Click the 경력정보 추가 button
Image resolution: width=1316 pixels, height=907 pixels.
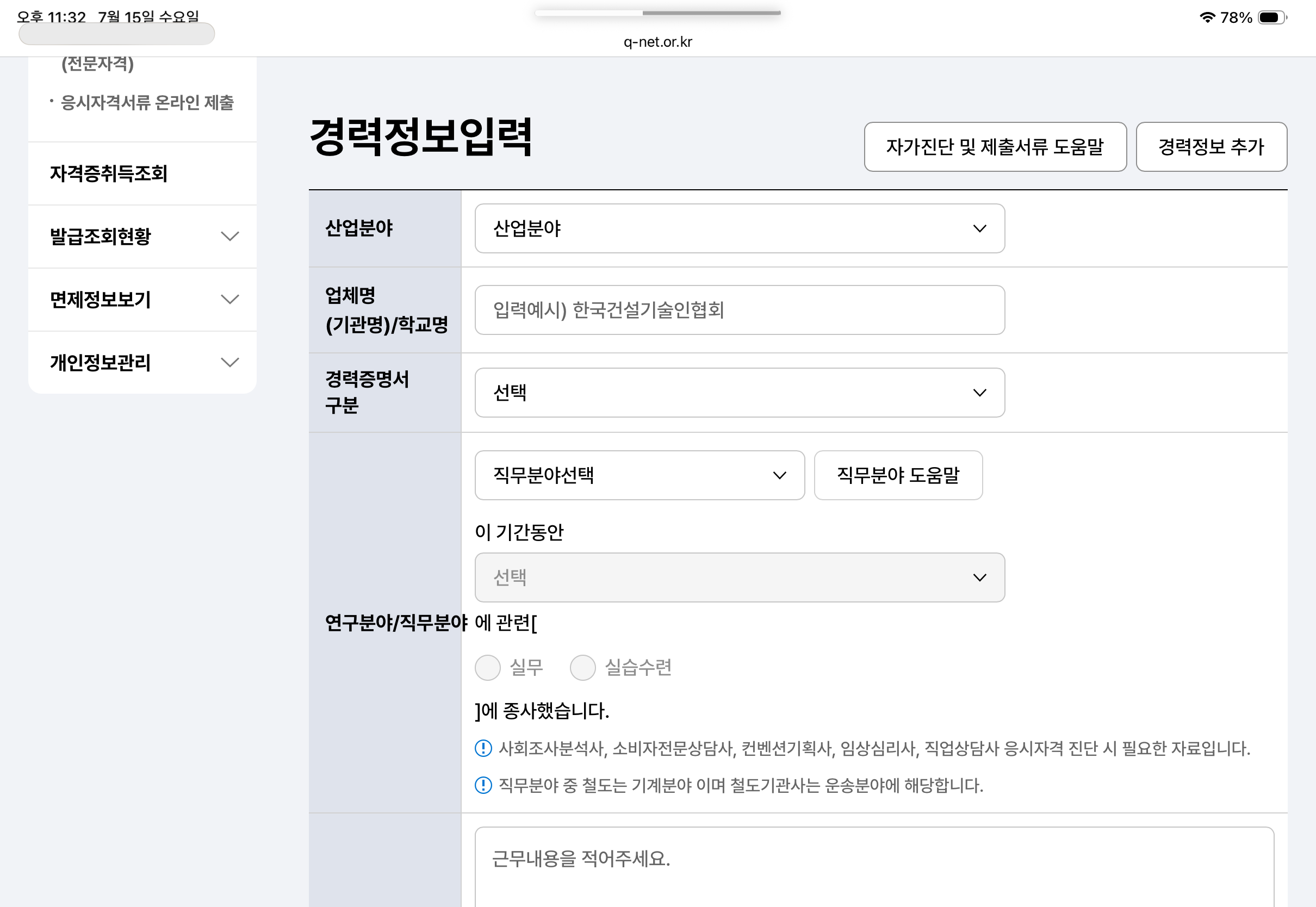click(1211, 147)
